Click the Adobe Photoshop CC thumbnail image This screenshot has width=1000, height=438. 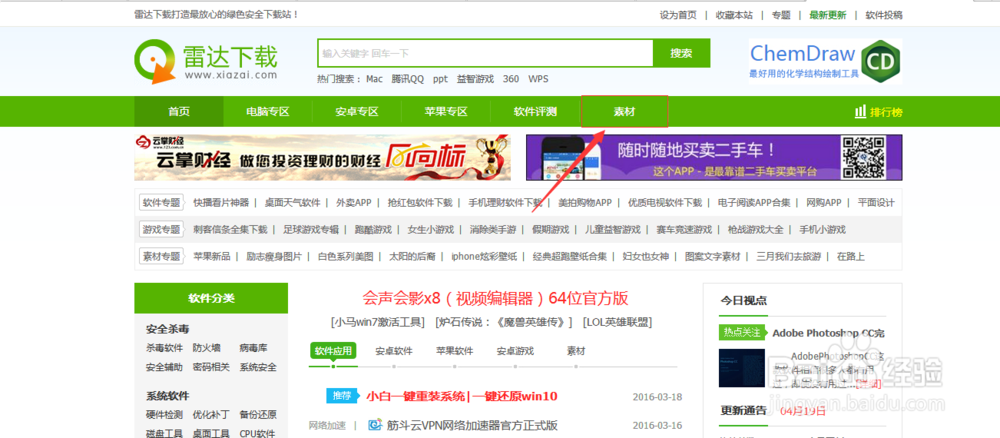pos(741,367)
